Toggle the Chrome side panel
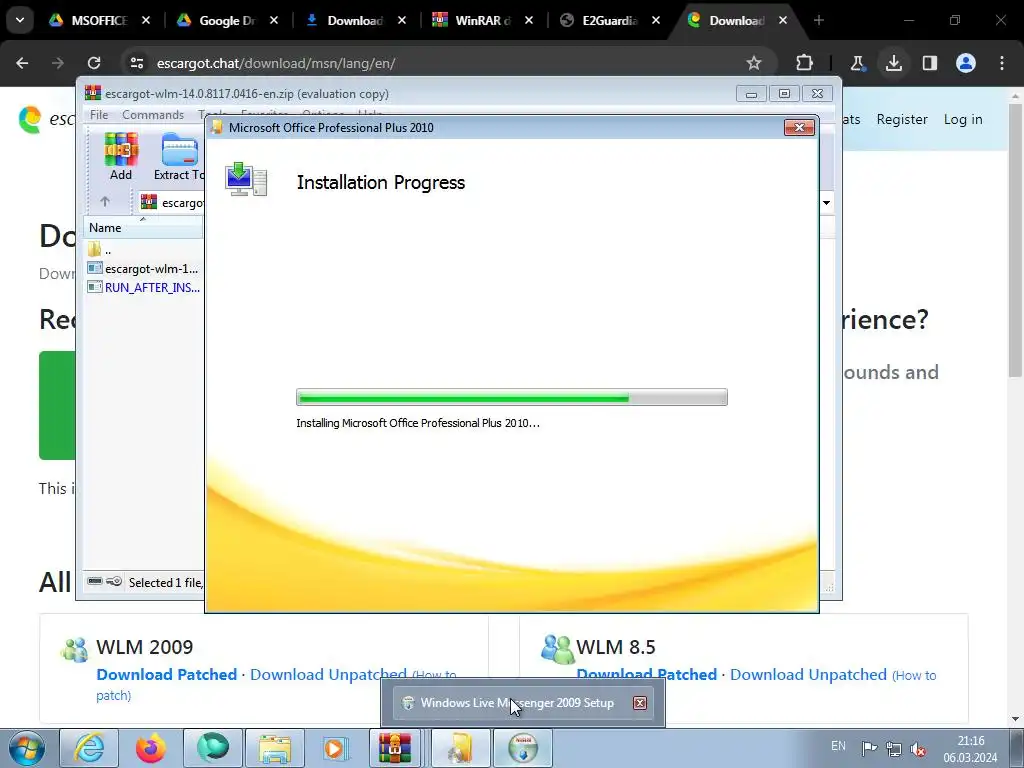Viewport: 1024px width, 768px height. [929, 63]
